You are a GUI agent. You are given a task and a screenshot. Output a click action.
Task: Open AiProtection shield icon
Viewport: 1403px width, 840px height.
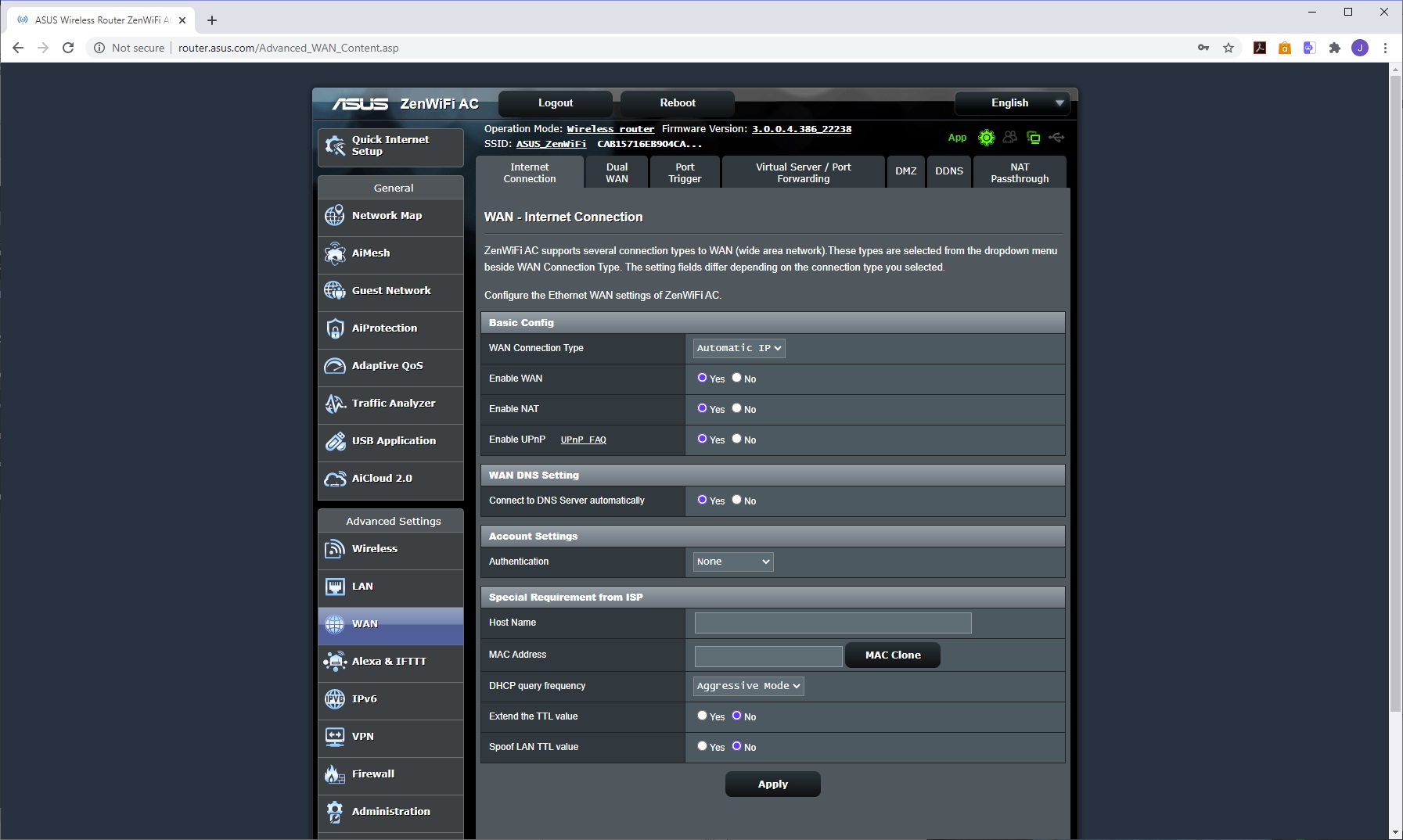[335, 328]
